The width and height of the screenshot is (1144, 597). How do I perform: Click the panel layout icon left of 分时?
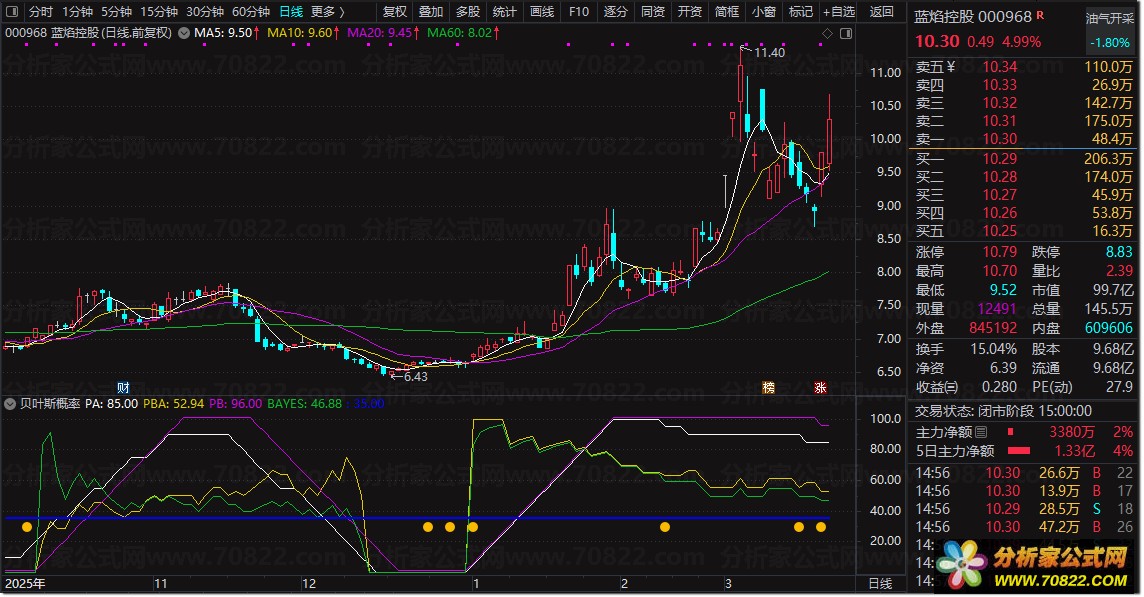point(12,12)
